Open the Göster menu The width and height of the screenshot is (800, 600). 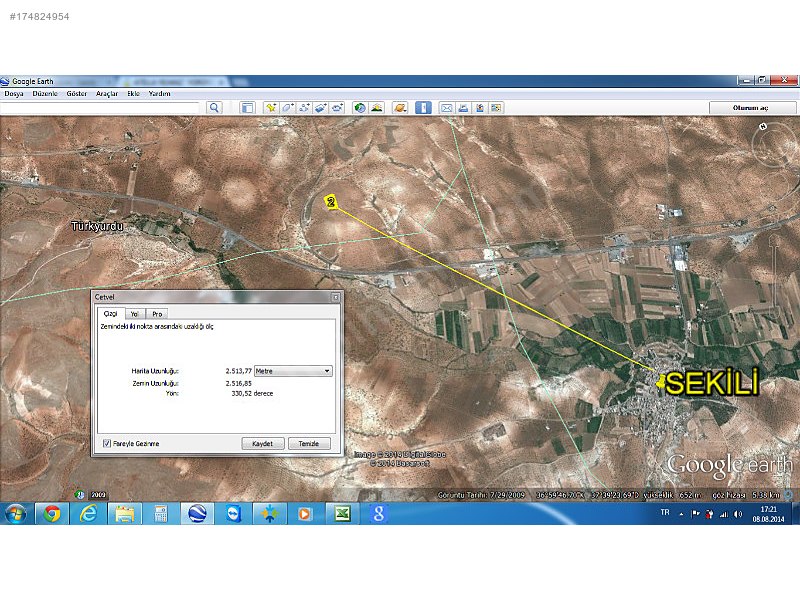77,94
